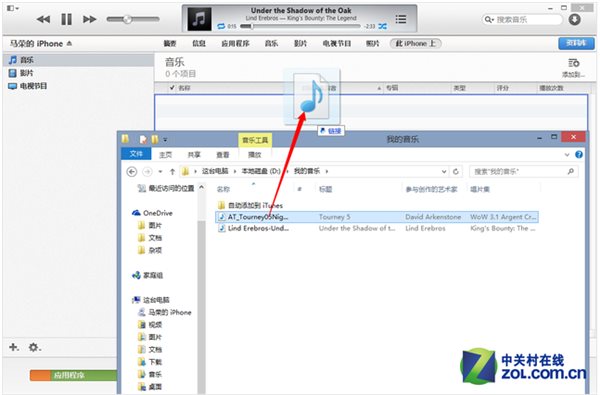Click the 添加到 icon in iTunes
This screenshot has width=600, height=395.
(573, 67)
